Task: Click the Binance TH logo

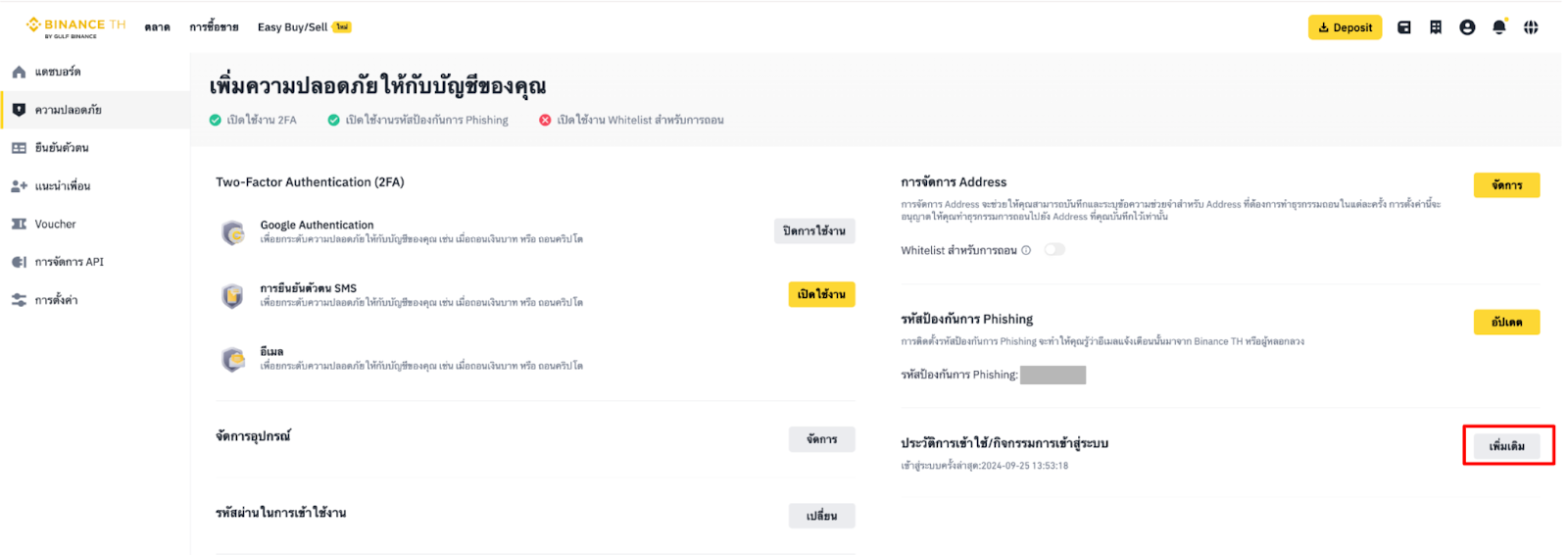Action: (75, 26)
